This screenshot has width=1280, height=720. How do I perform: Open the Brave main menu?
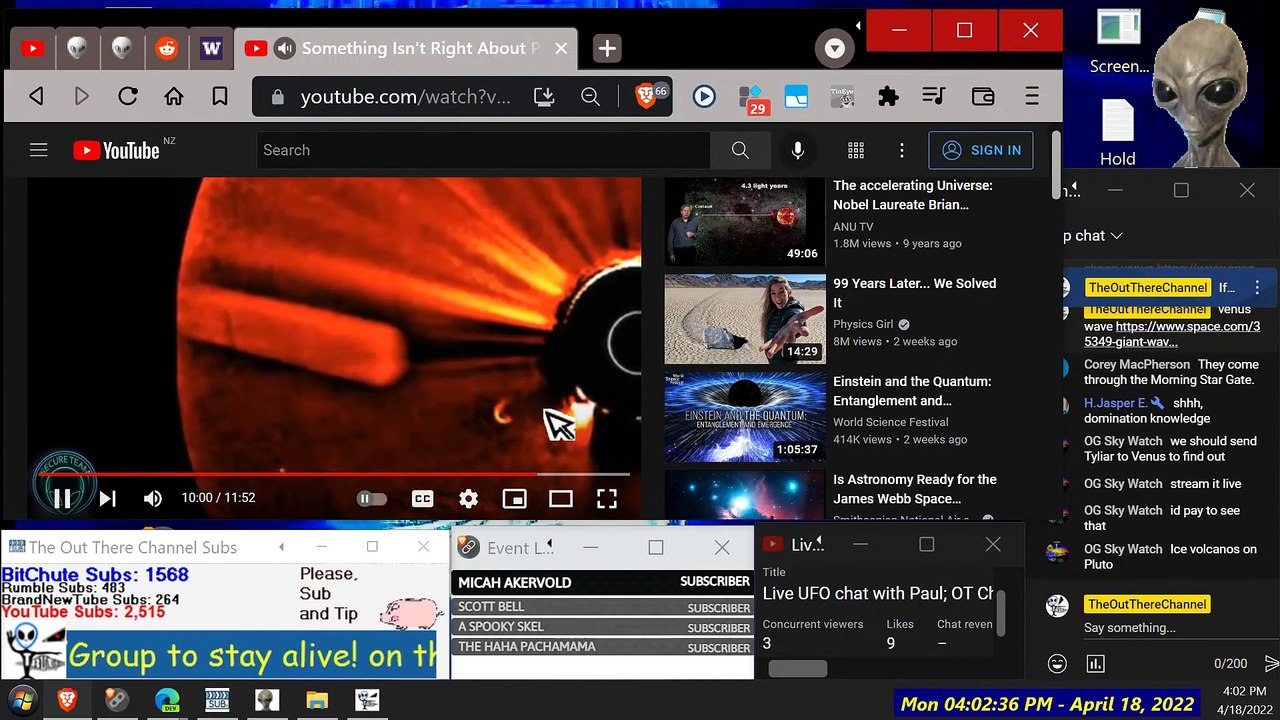click(x=1032, y=97)
